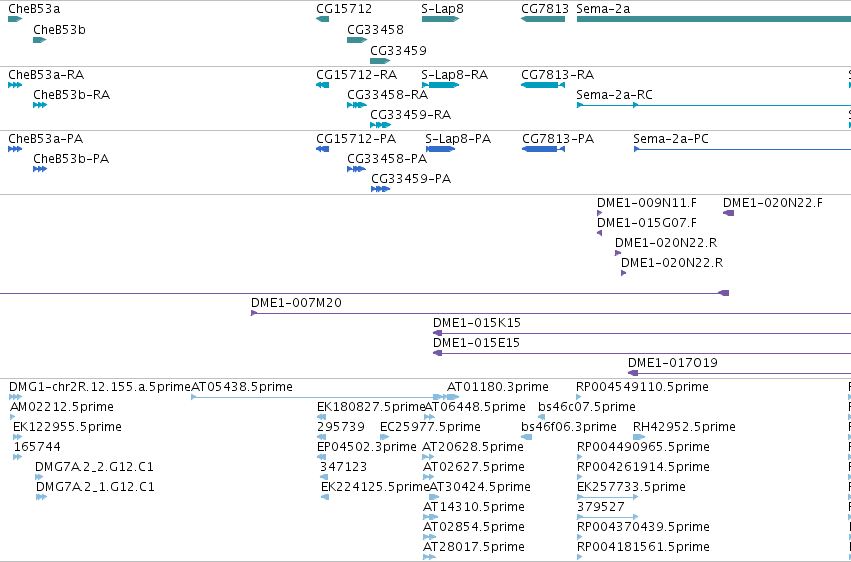Open the CG15712-RA transcript label

357,75
